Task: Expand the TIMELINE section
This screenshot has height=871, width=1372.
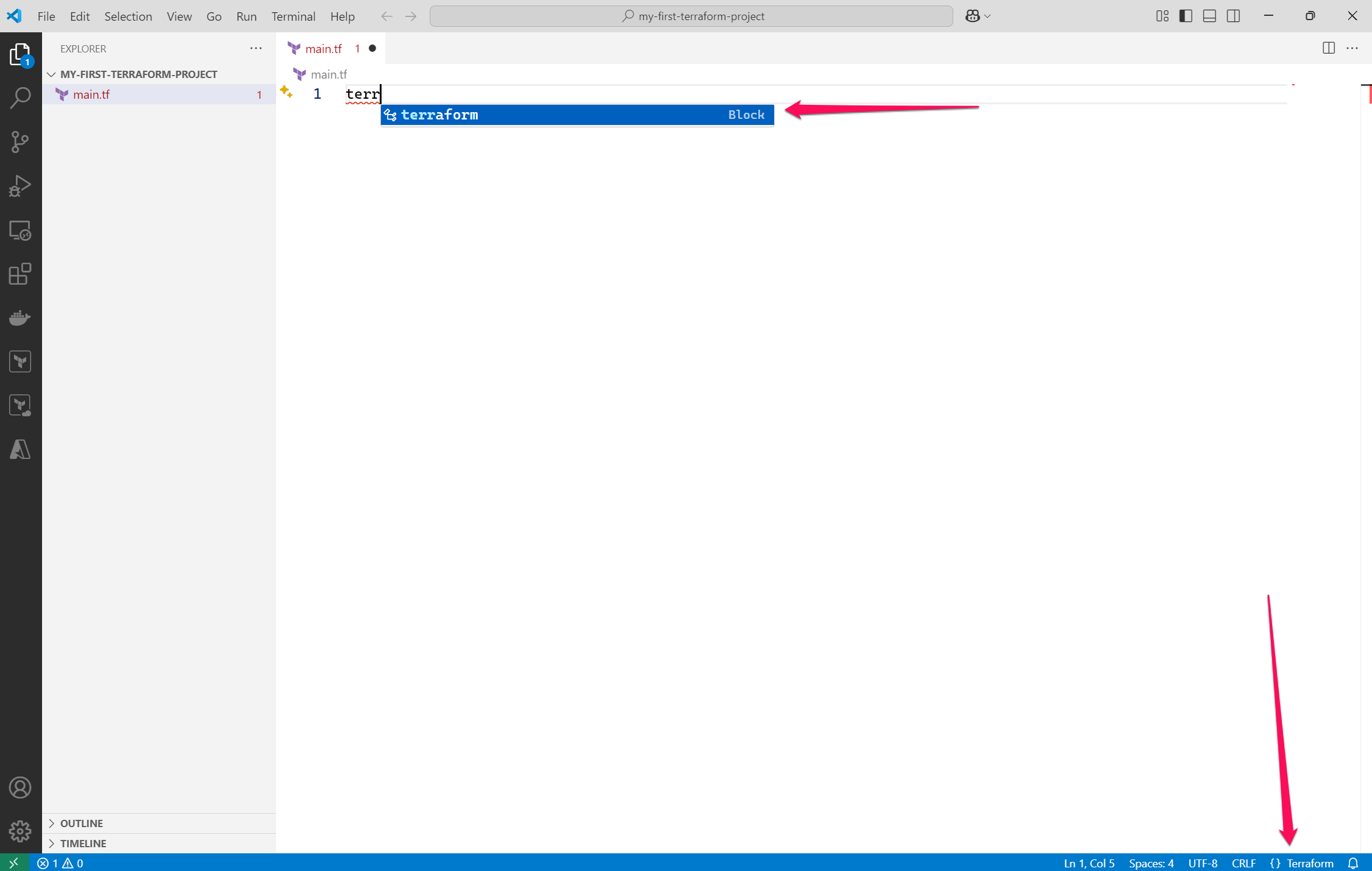Action: click(x=159, y=844)
